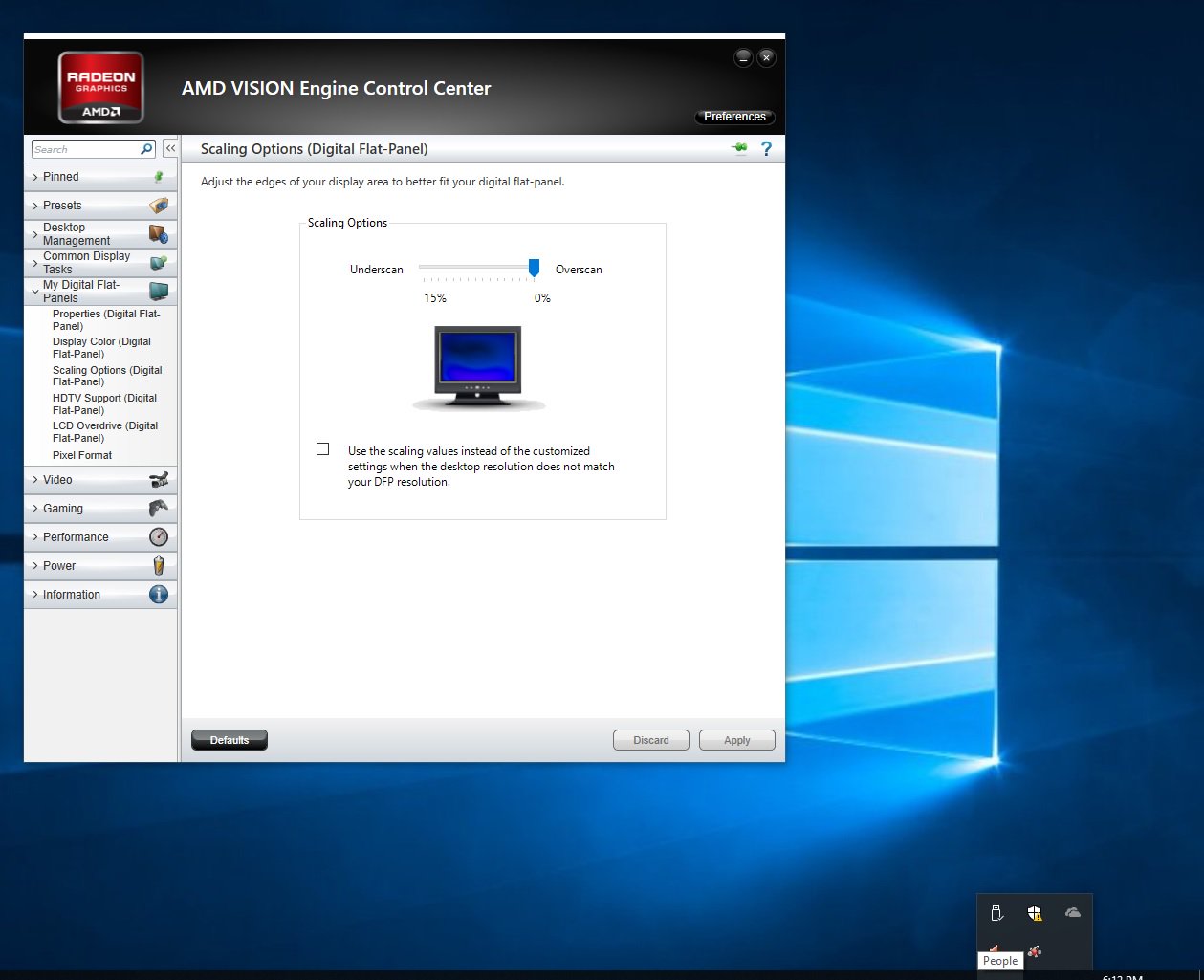
Task: Collapse My Digital Flat-Panels section
Action: 80,292
